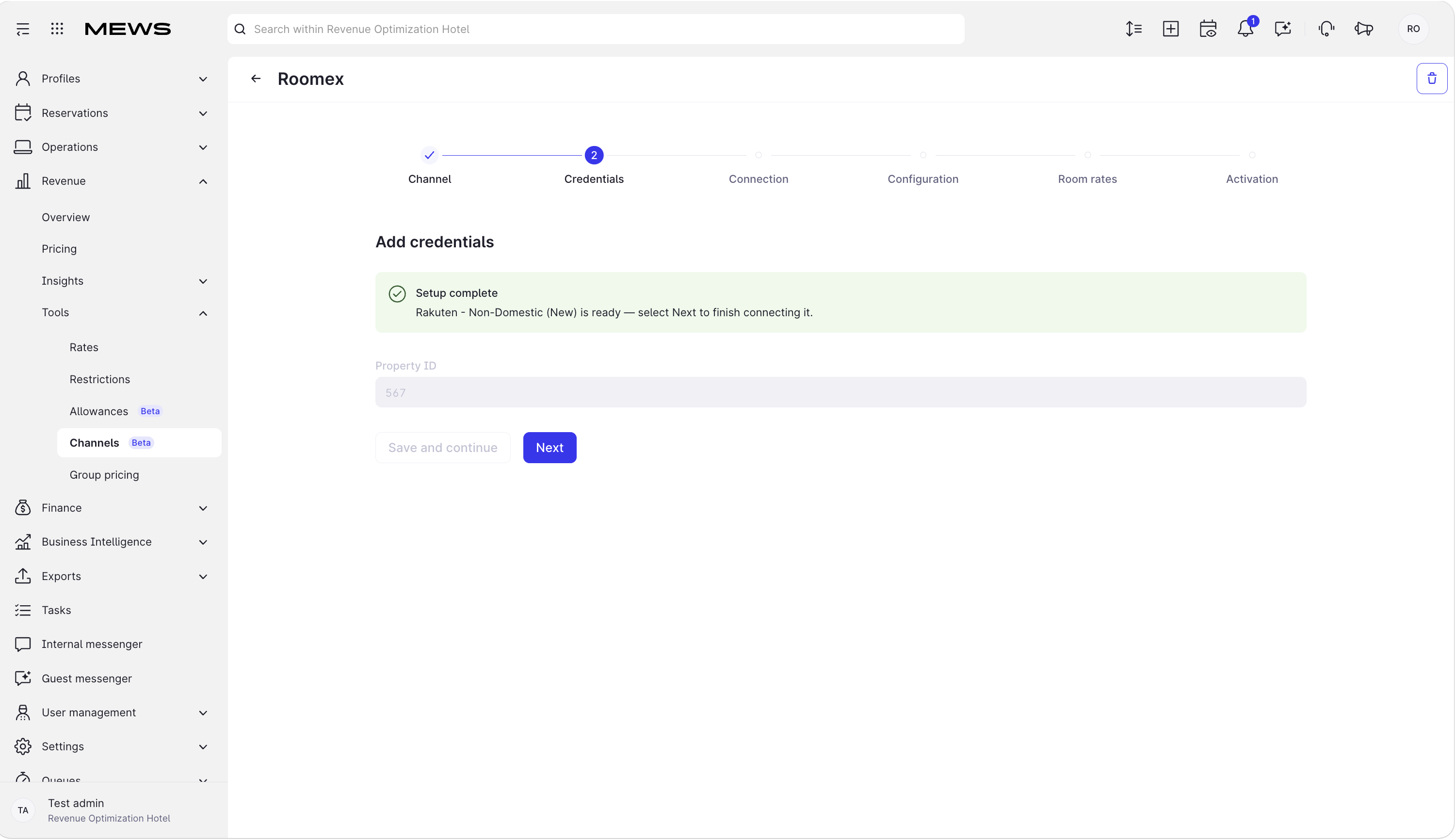Click the Business Intelligence chart icon

point(23,542)
